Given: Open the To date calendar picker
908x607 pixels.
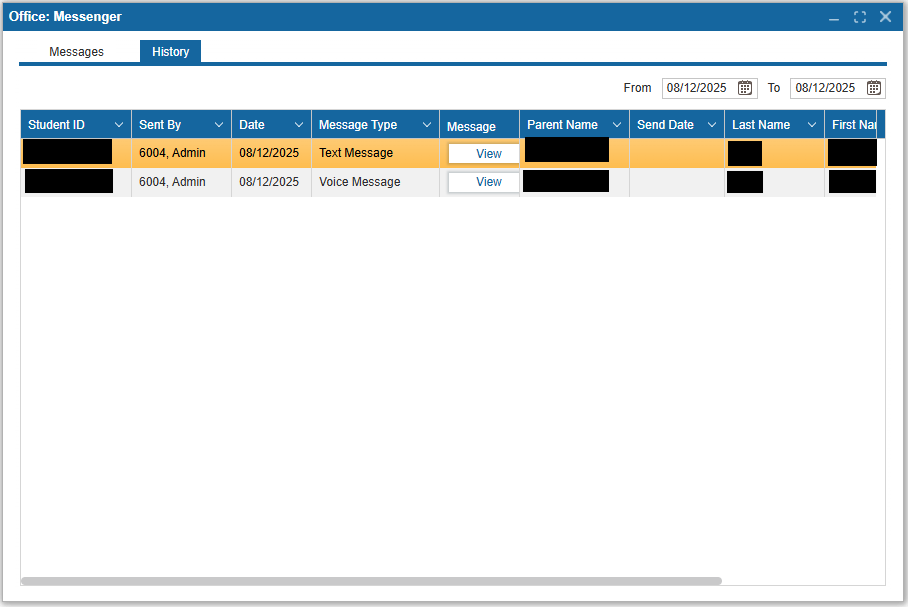Looking at the screenshot, I should (873, 88).
